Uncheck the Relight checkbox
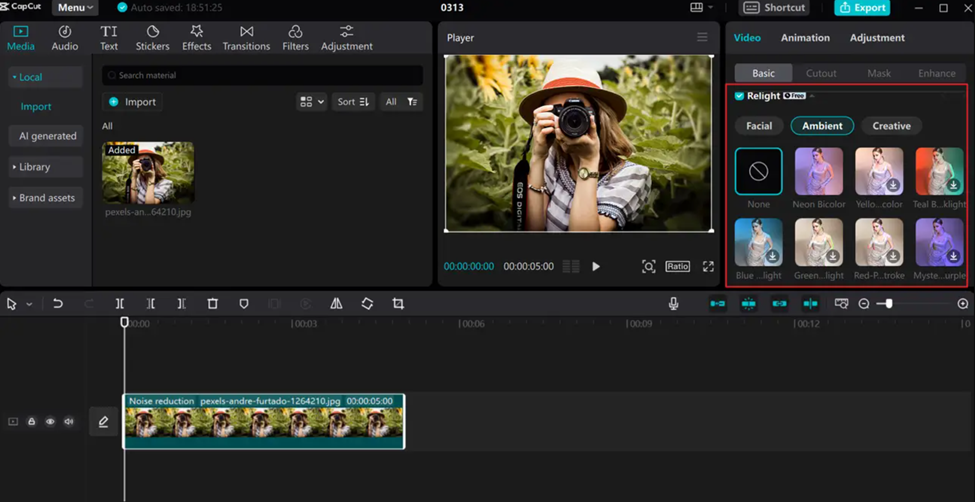 (739, 96)
